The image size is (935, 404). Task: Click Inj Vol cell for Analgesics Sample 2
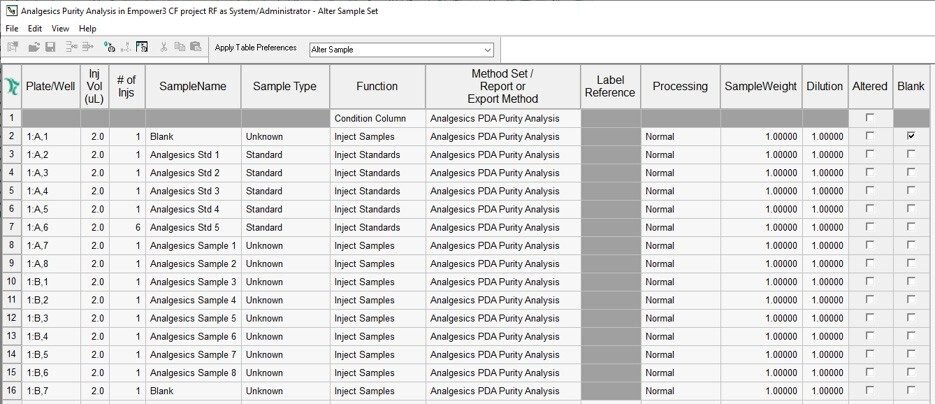[x=95, y=263]
